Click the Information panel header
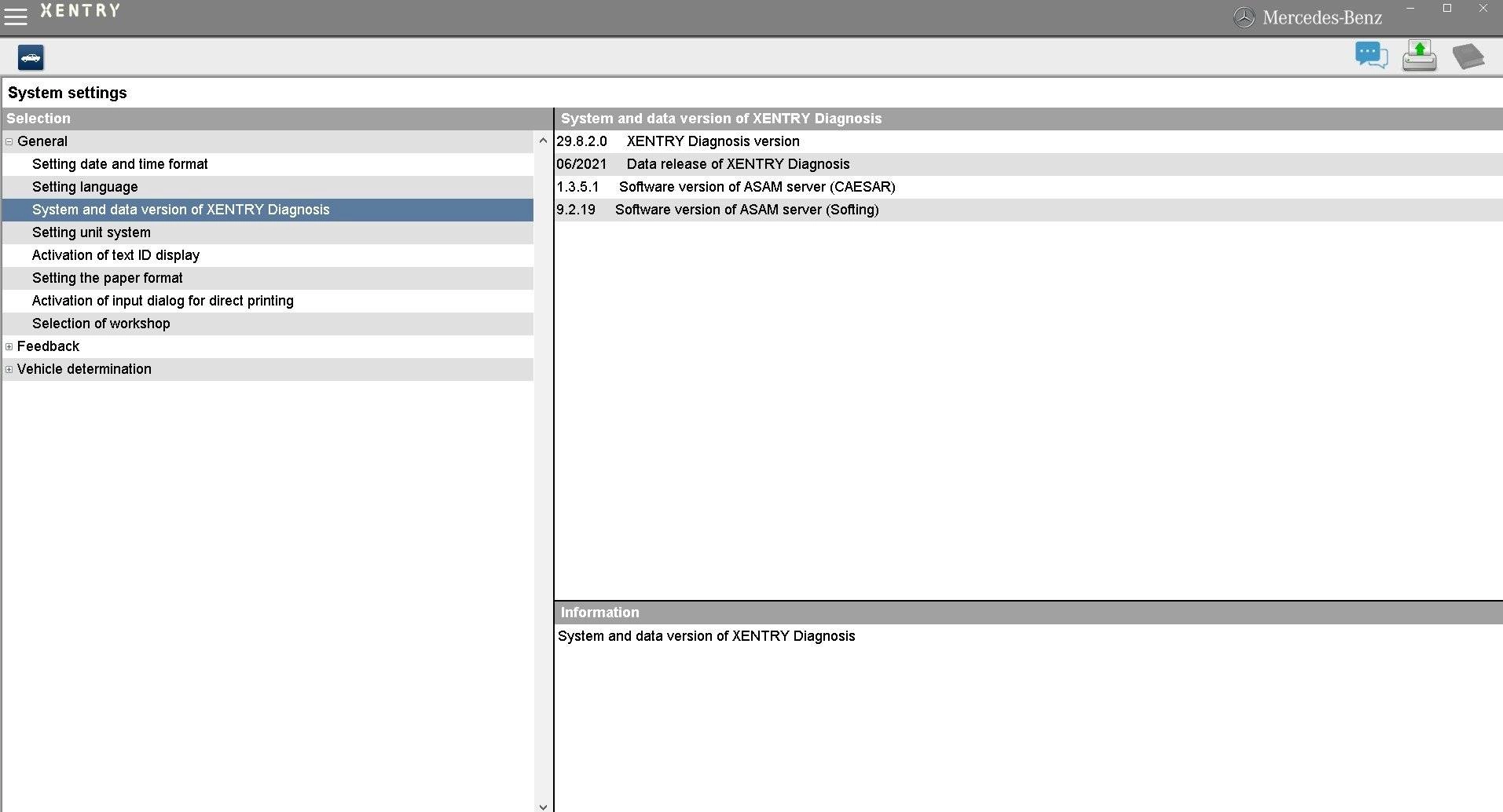1503x812 pixels. click(1028, 613)
